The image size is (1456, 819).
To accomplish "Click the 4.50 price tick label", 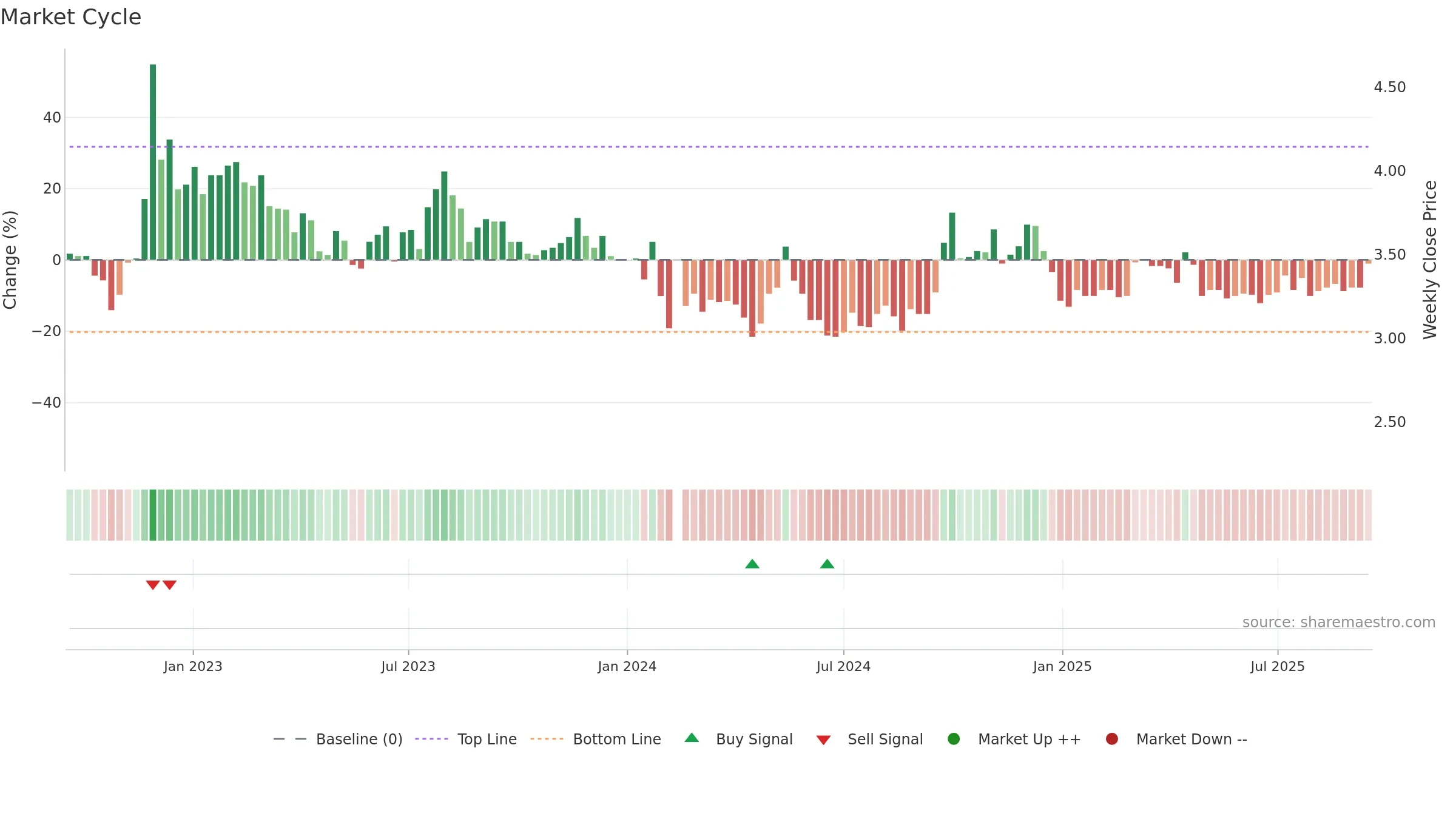I will [1390, 87].
